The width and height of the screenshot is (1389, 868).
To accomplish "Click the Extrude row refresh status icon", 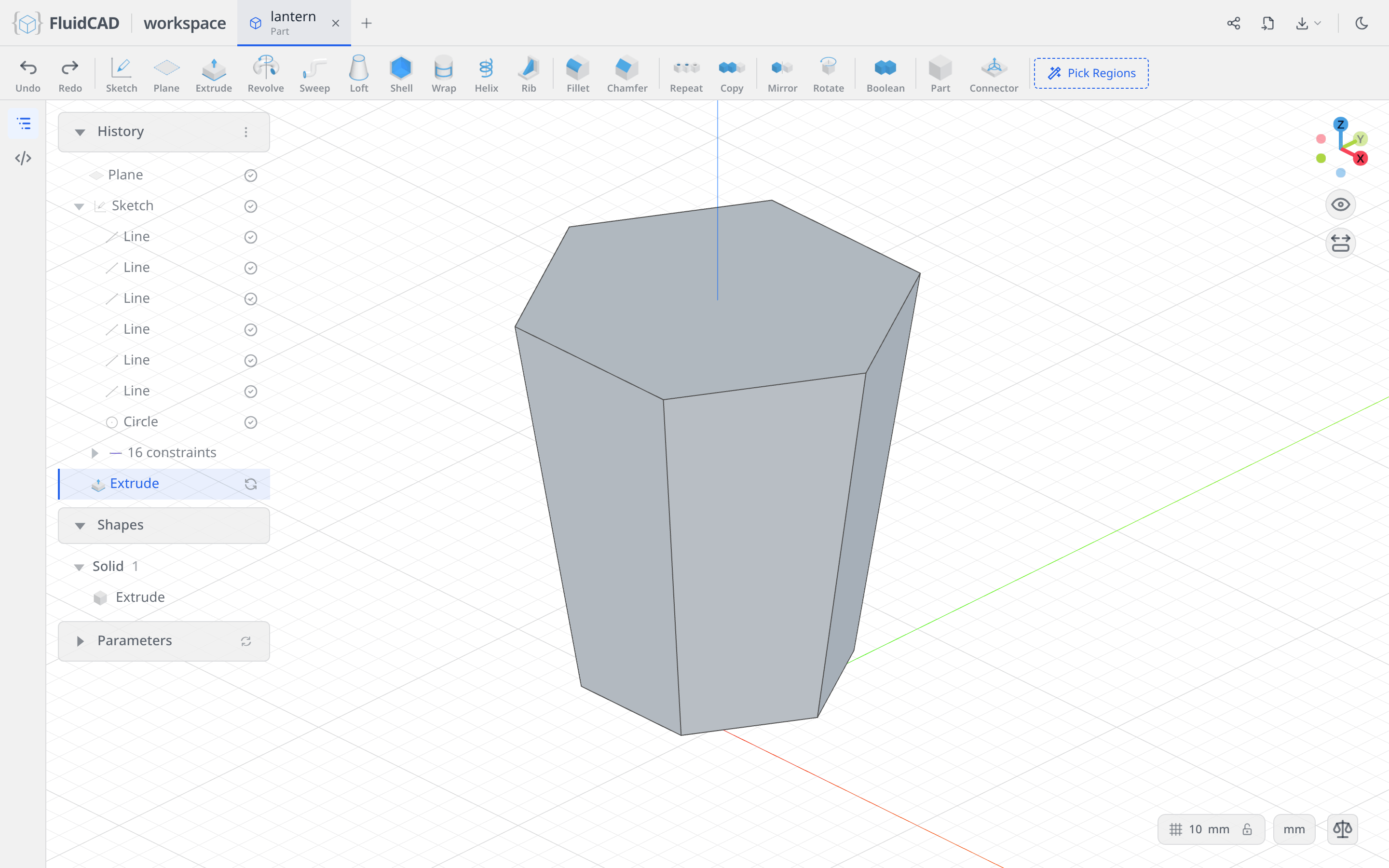I will coord(251,484).
